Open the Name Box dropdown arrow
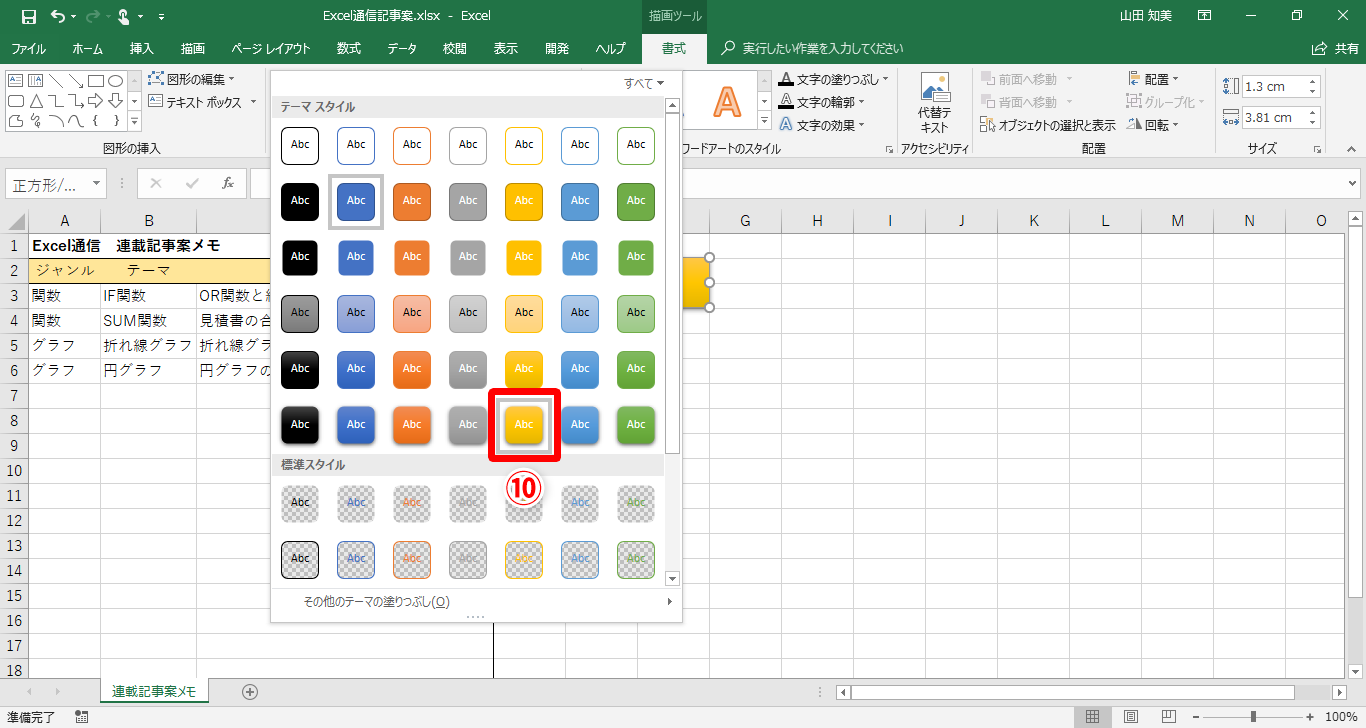 [96, 184]
